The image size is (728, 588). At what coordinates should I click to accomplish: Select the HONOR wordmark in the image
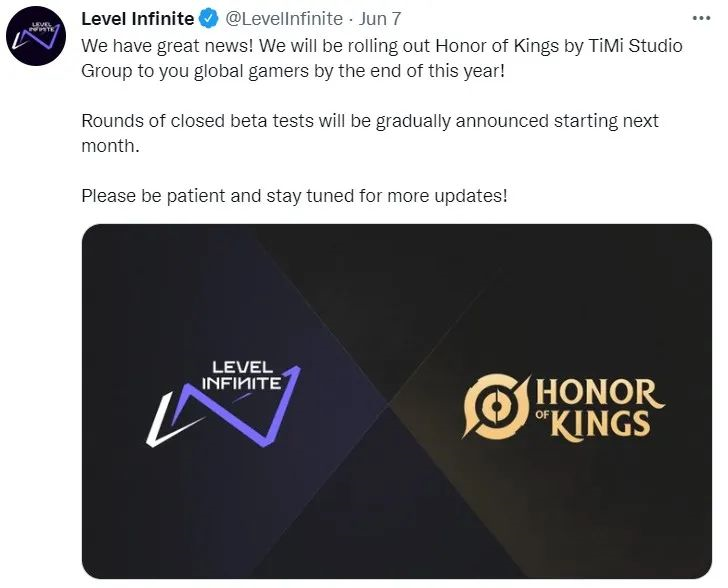pos(599,390)
